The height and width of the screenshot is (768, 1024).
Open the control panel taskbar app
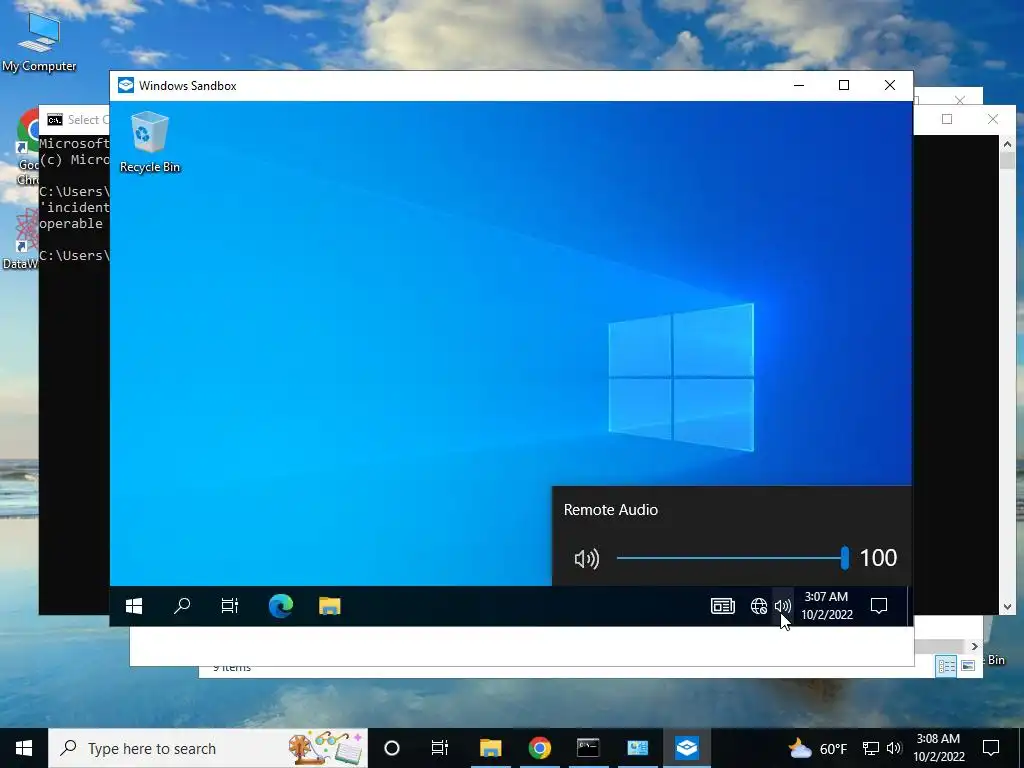(637, 748)
